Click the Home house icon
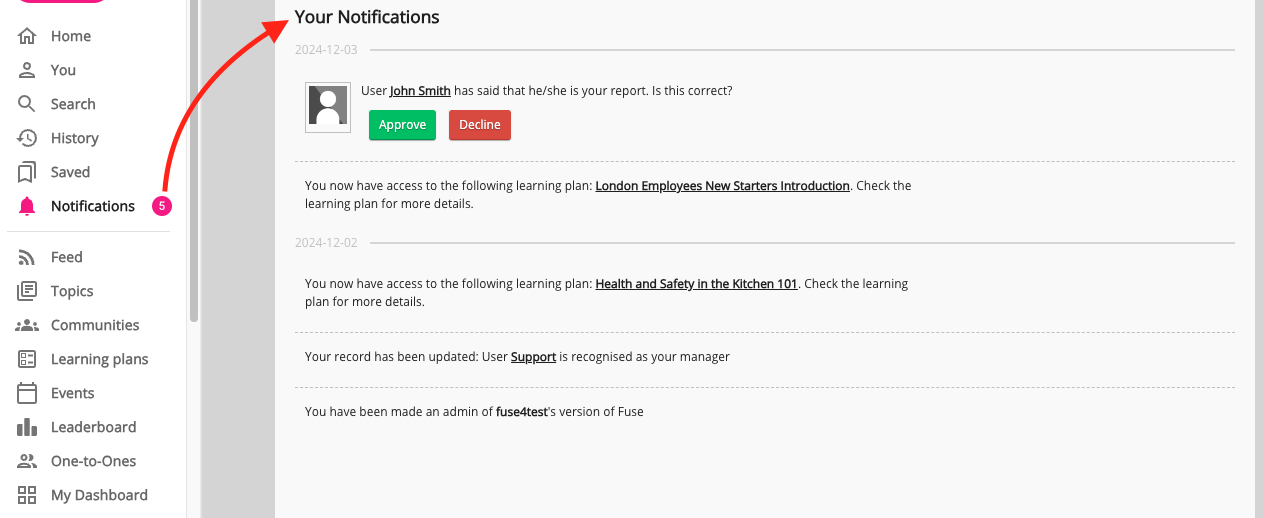The width and height of the screenshot is (1264, 518). click(x=27, y=36)
